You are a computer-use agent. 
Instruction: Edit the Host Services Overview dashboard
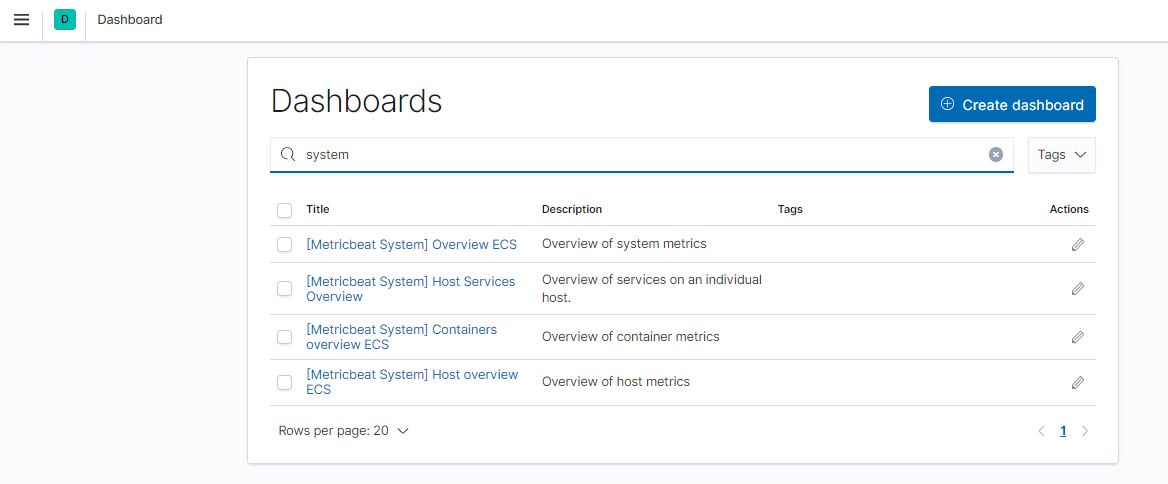[1077, 289]
